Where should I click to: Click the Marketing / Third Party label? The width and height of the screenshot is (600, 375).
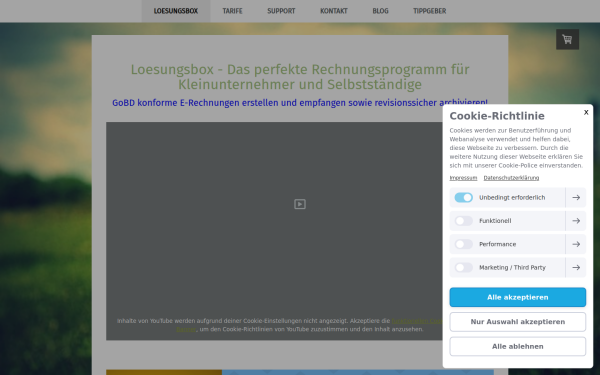point(512,267)
